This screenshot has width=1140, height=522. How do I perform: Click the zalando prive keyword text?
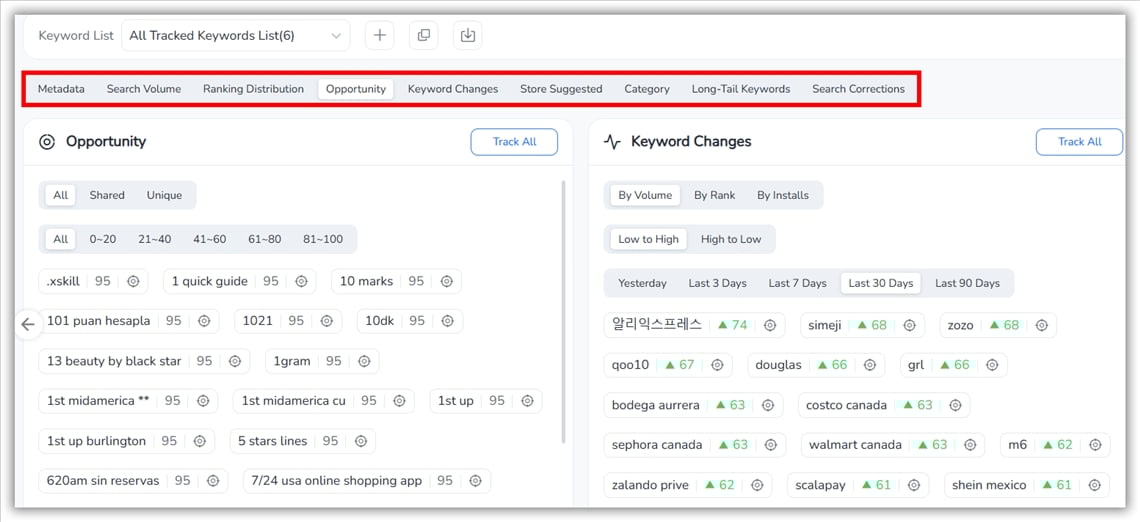coord(650,485)
